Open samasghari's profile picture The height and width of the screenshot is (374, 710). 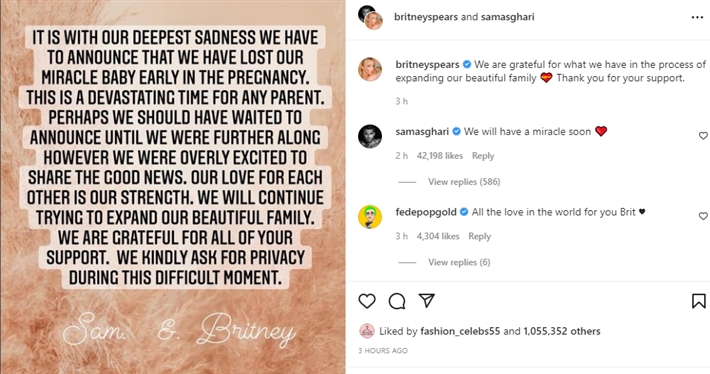point(370,136)
